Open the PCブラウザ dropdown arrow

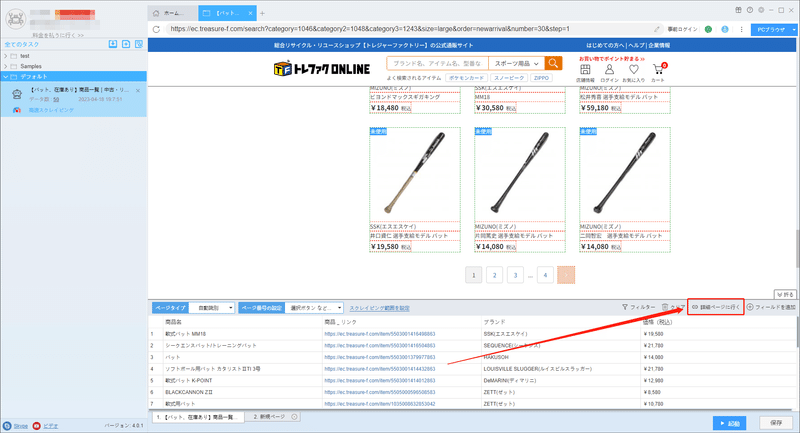794,30
